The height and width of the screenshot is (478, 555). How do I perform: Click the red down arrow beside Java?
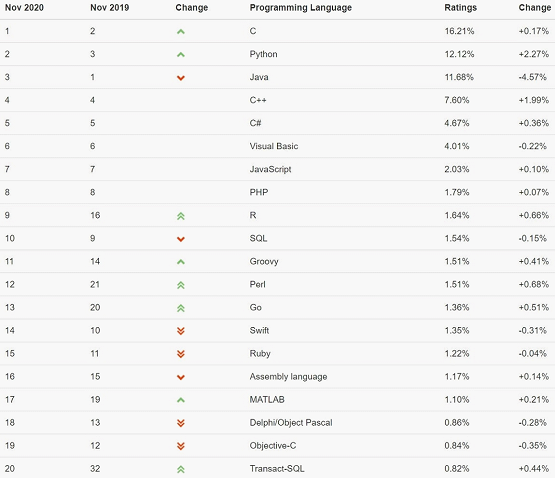tap(181, 78)
